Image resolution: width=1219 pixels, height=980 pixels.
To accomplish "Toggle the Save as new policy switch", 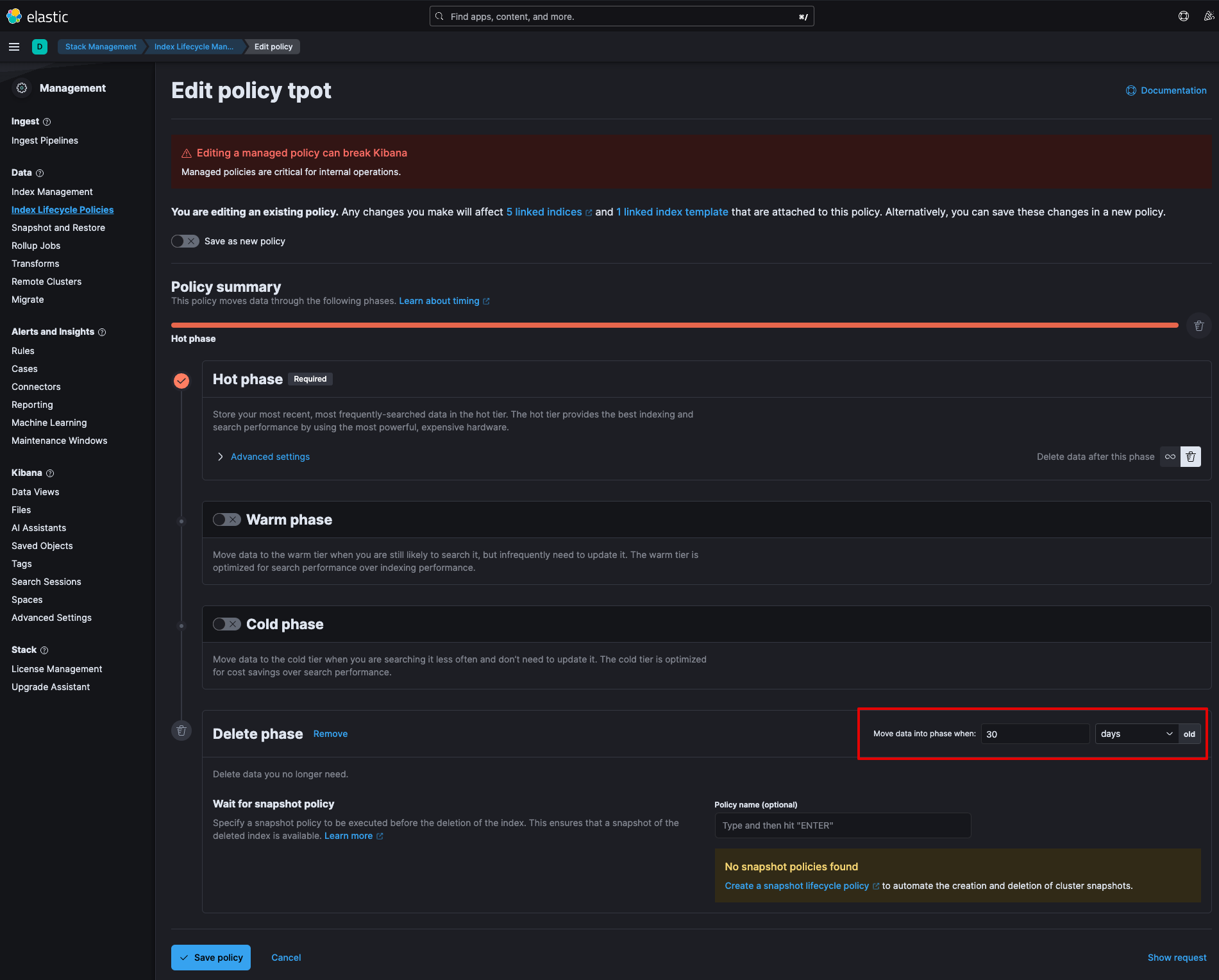I will point(185,241).
